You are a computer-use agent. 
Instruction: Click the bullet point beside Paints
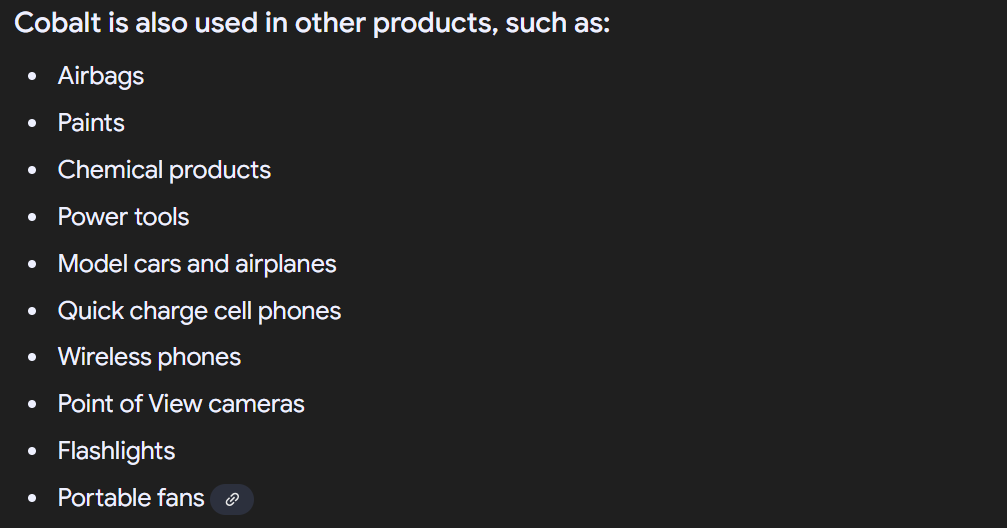[x=33, y=123]
